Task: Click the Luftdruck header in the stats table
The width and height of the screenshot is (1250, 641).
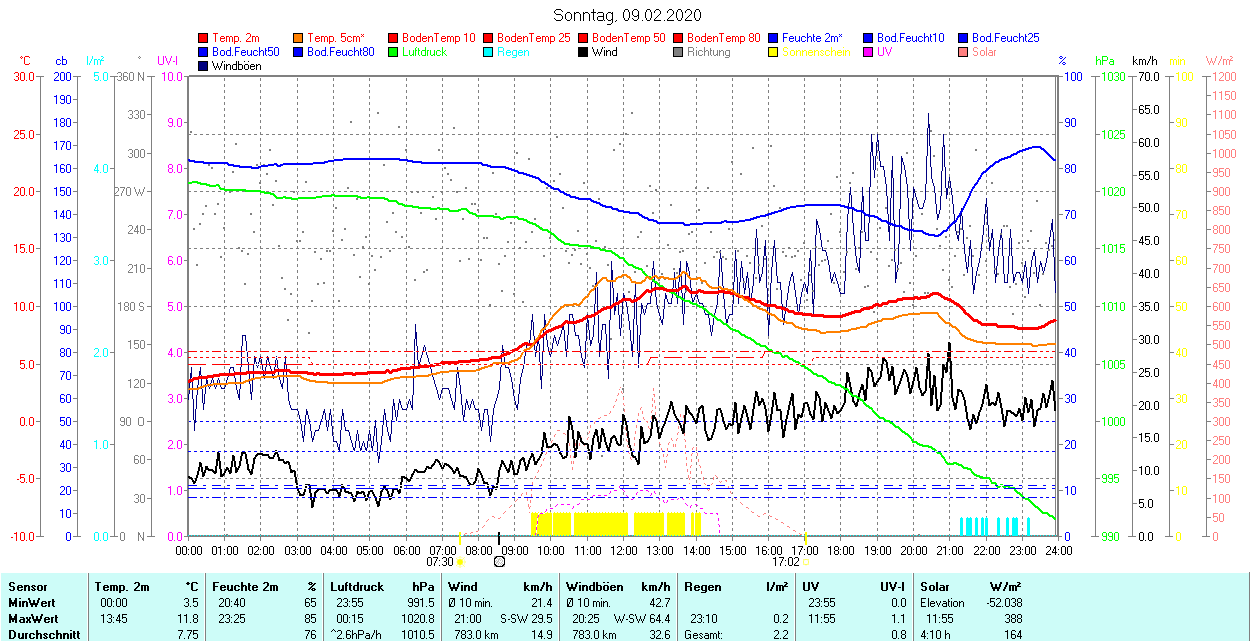Action: coord(356,587)
